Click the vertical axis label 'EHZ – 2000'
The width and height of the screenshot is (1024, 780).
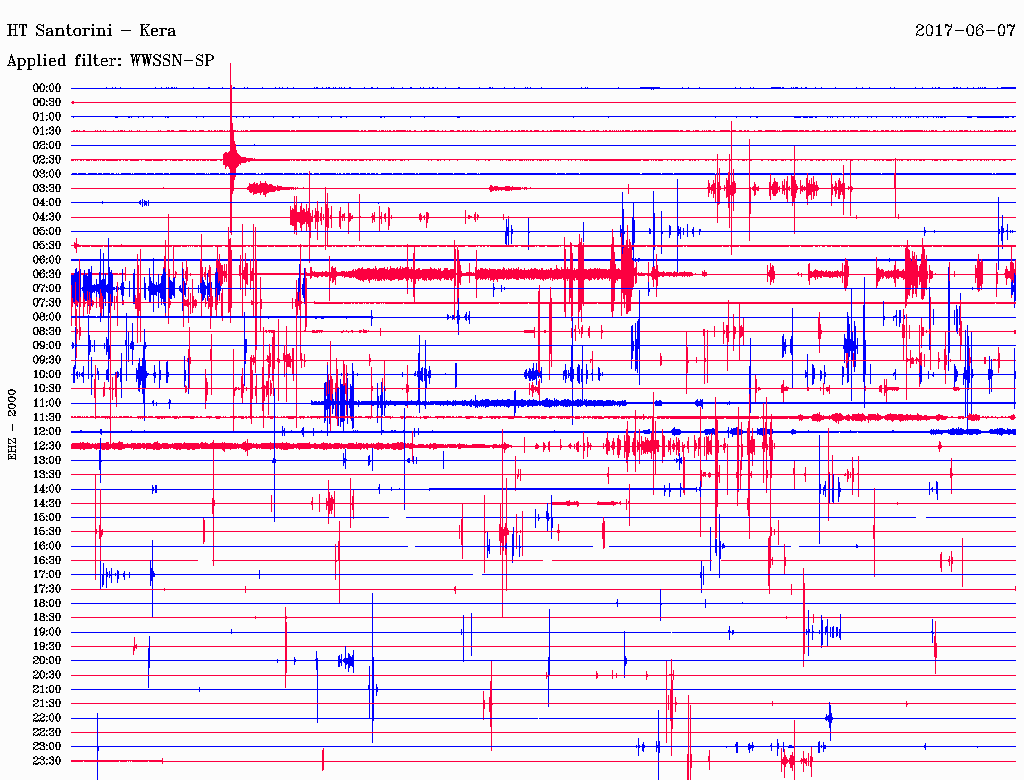(12, 425)
